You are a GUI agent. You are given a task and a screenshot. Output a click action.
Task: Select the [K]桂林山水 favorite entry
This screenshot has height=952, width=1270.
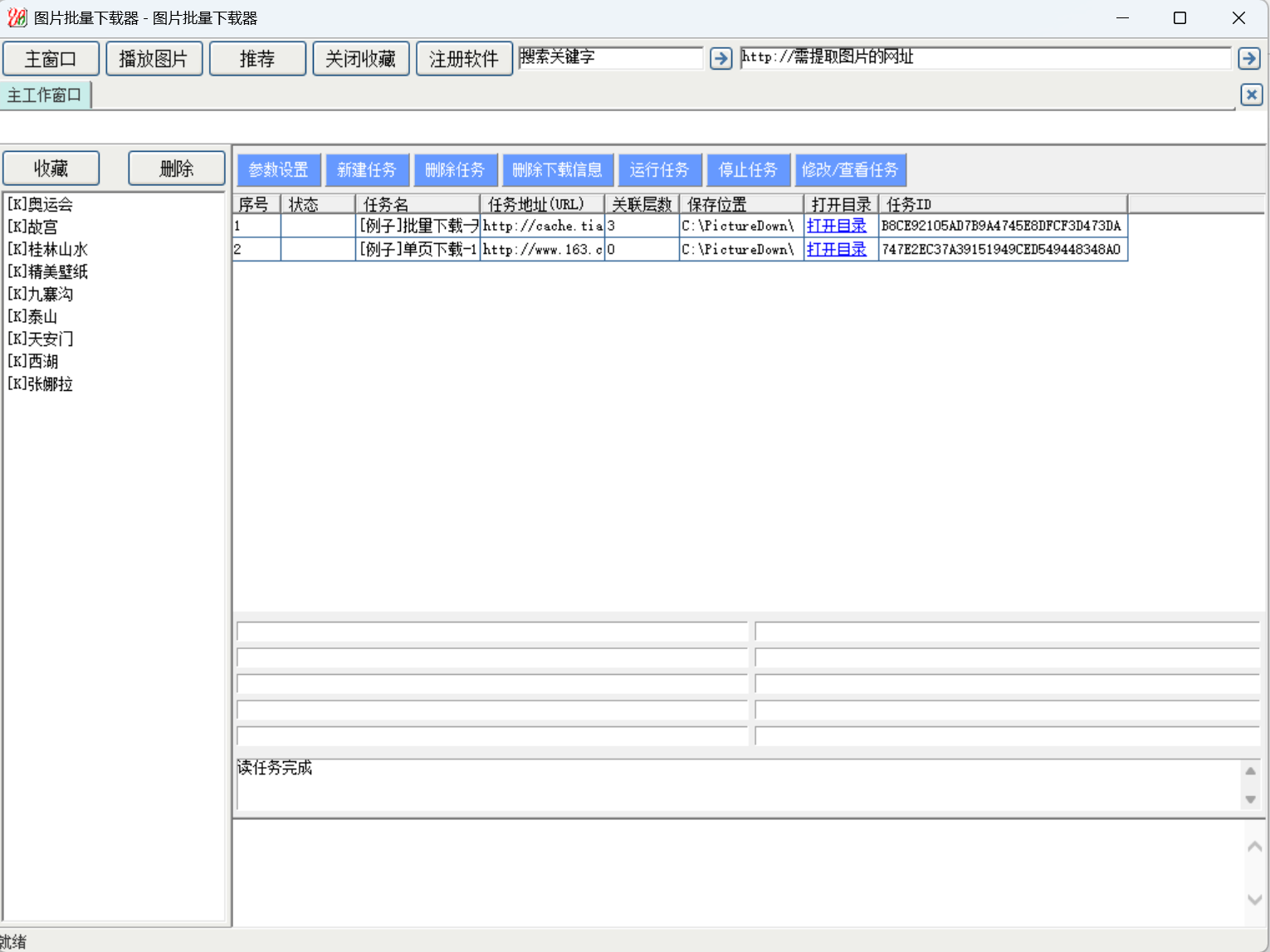(47, 249)
